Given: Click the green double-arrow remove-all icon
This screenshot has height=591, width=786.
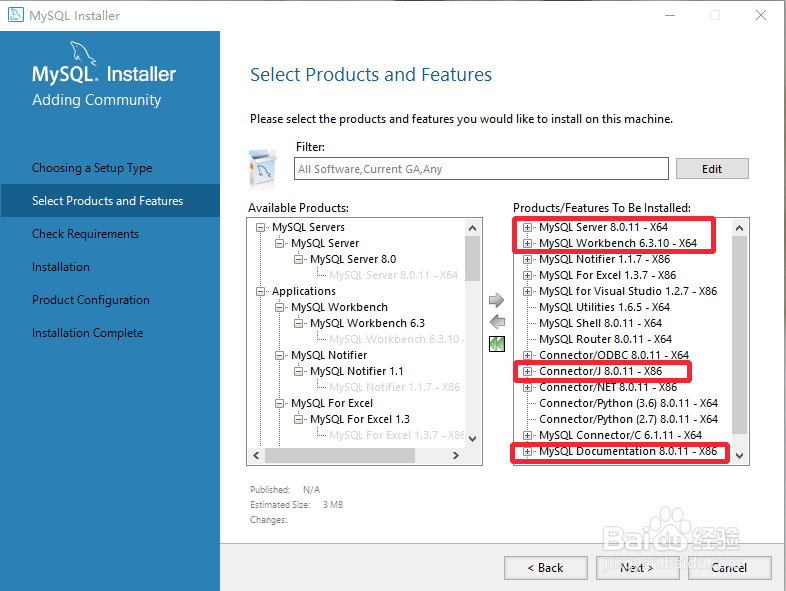Looking at the screenshot, I should click(x=497, y=344).
